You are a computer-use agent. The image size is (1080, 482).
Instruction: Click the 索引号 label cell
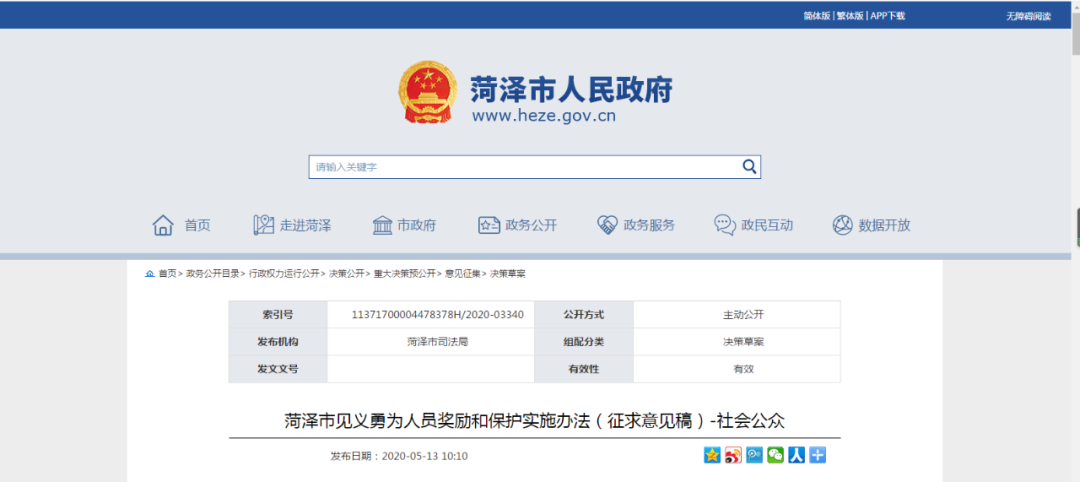pyautogui.click(x=278, y=315)
